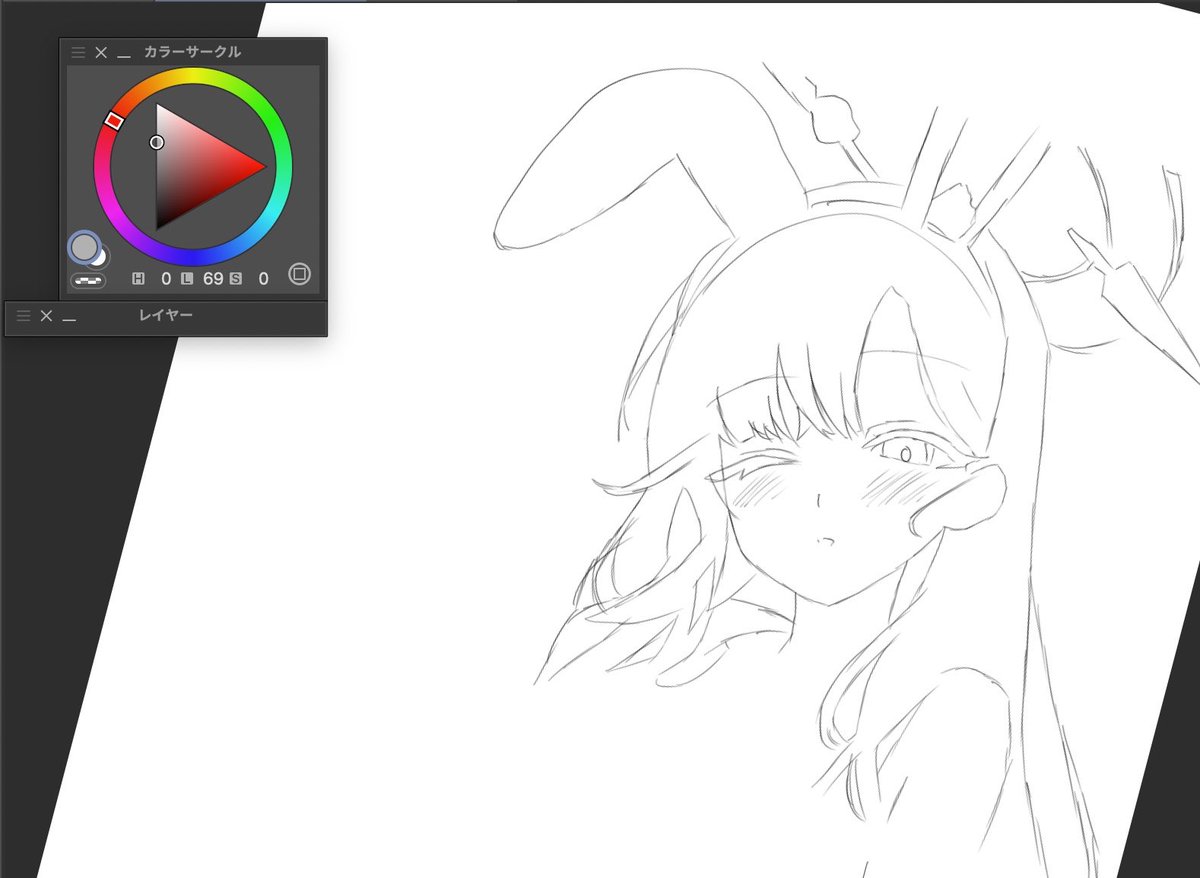
Task: Open the カラーサークル panel menu icon
Action: point(78,52)
